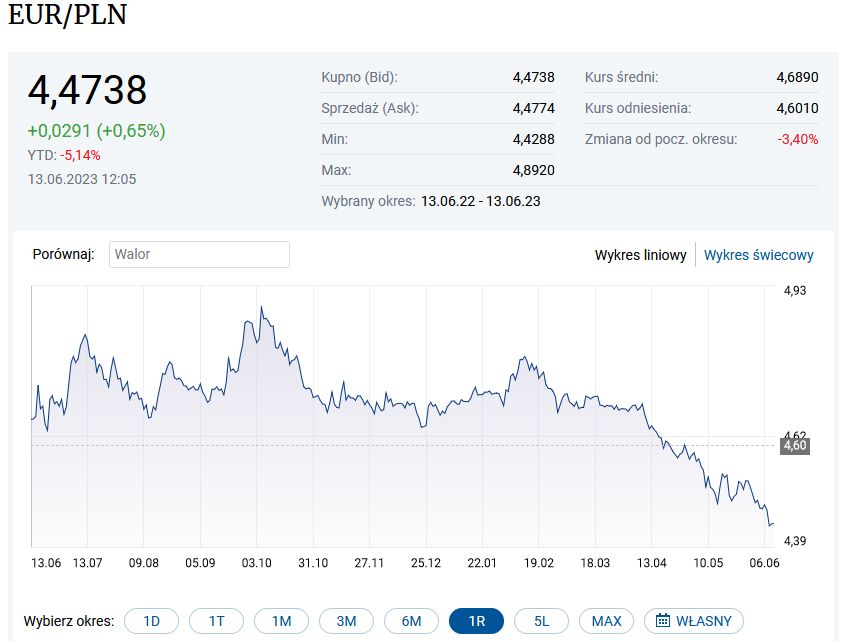Click the Walor comparison input field
Viewport: 846px width, 641px height.
(199, 254)
